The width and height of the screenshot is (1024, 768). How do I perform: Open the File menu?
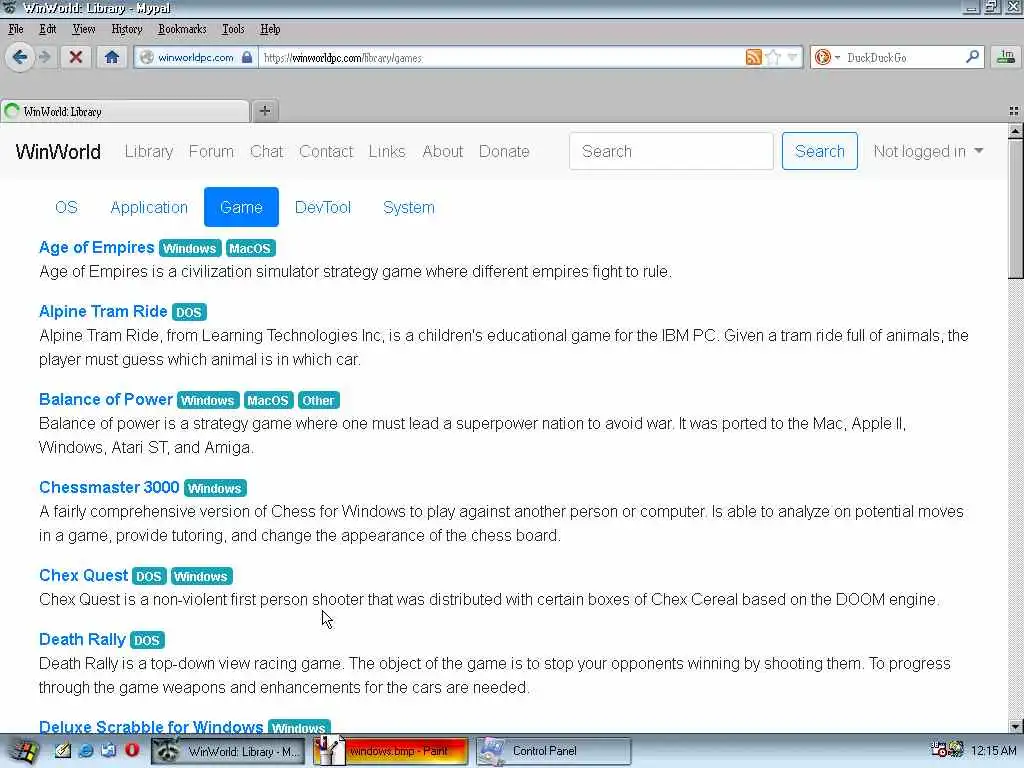[x=16, y=29]
